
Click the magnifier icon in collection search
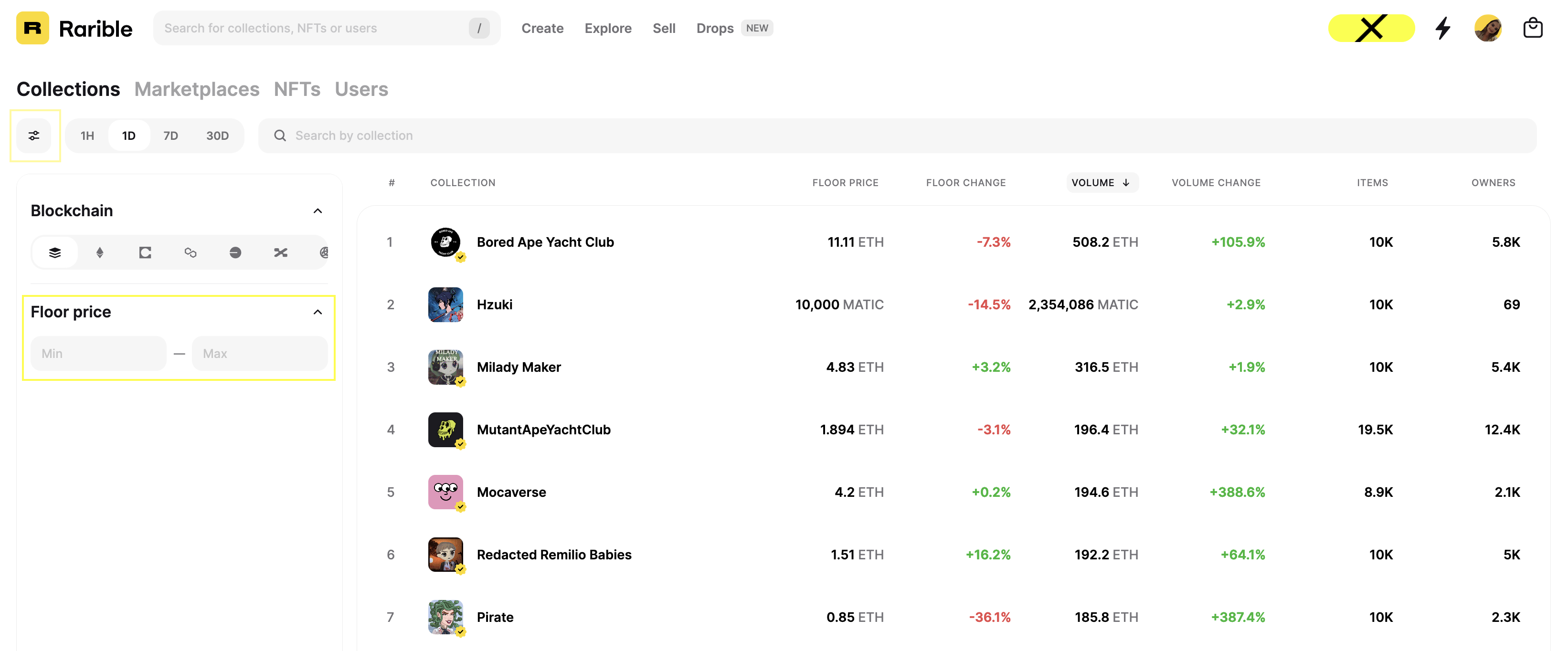pyautogui.click(x=280, y=136)
